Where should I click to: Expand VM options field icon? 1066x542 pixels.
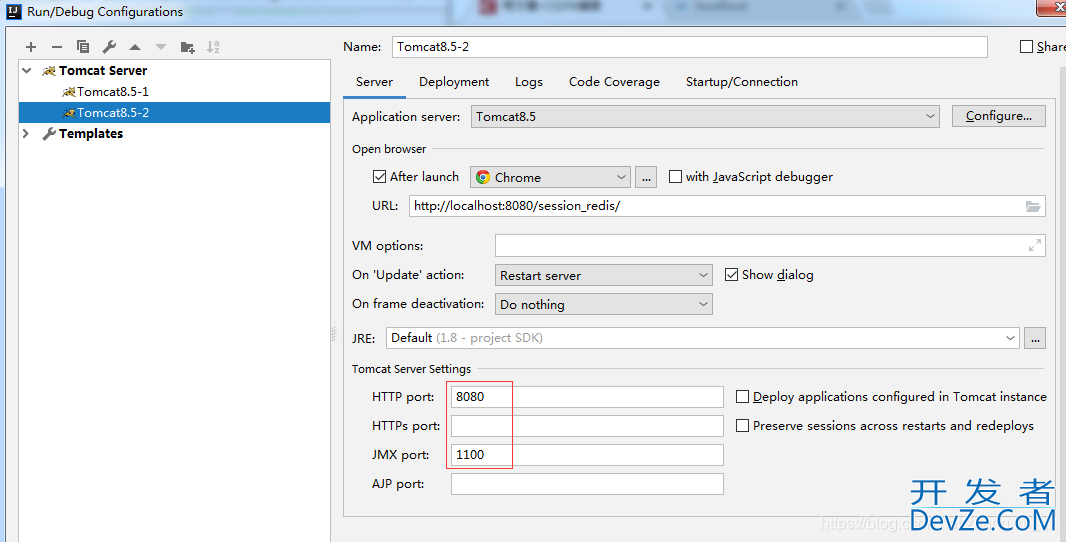pos(1035,245)
